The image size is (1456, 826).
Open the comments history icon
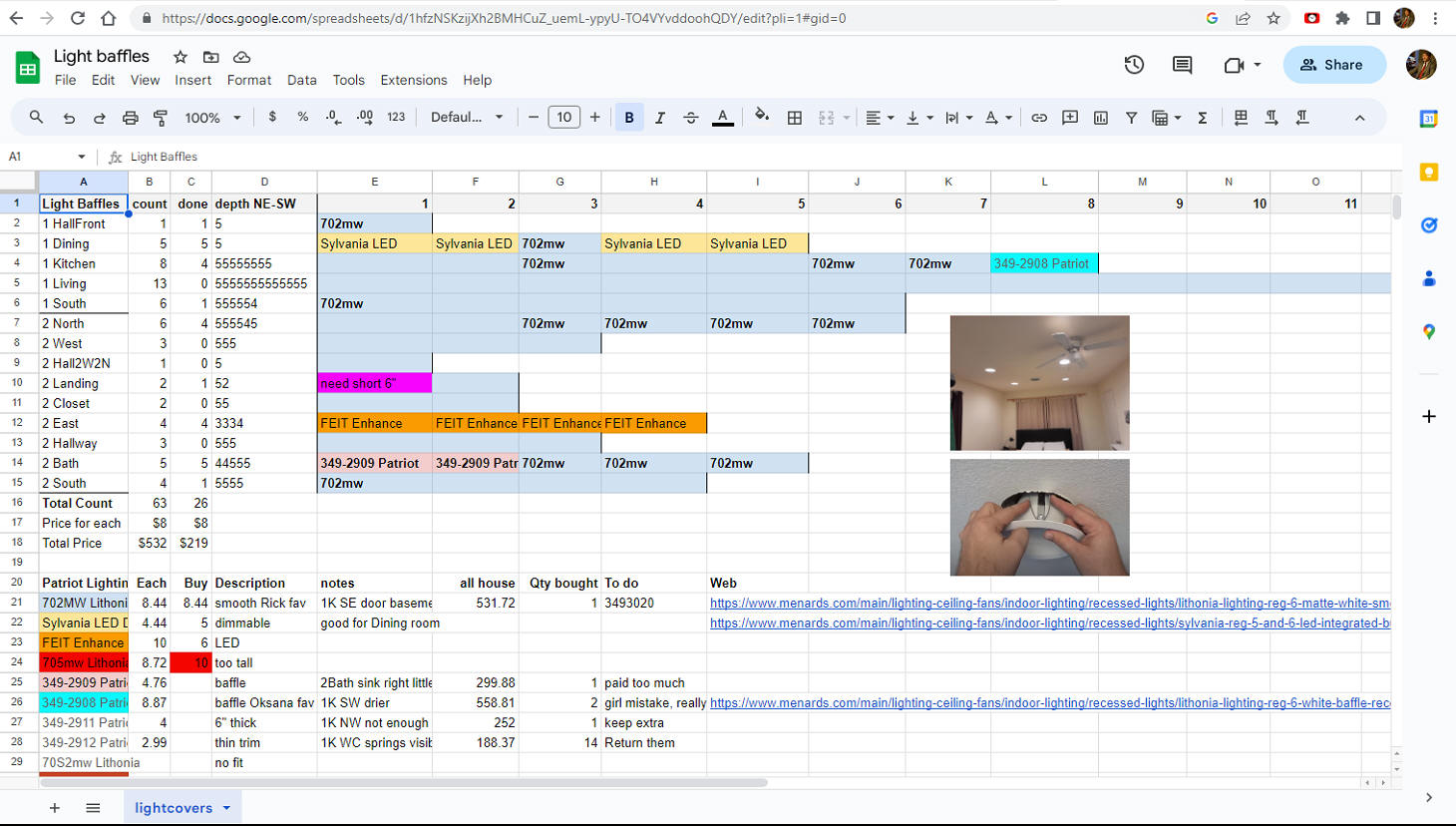1183,65
